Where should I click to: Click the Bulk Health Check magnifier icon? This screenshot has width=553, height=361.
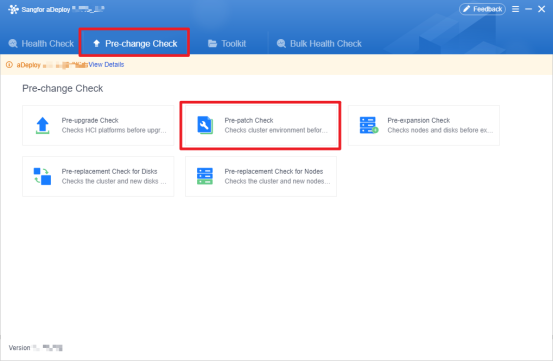[281, 44]
